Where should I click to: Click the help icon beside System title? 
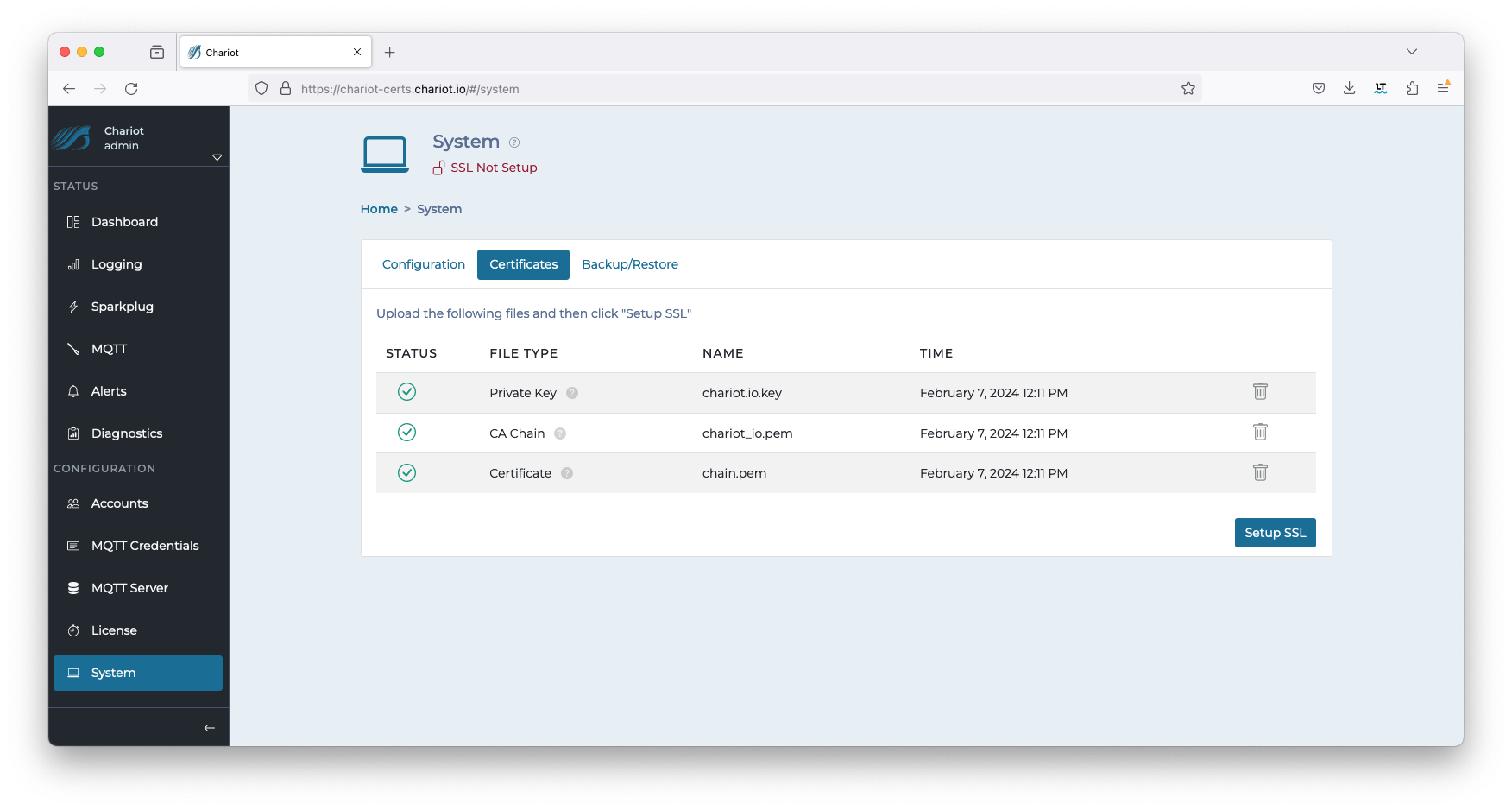514,142
